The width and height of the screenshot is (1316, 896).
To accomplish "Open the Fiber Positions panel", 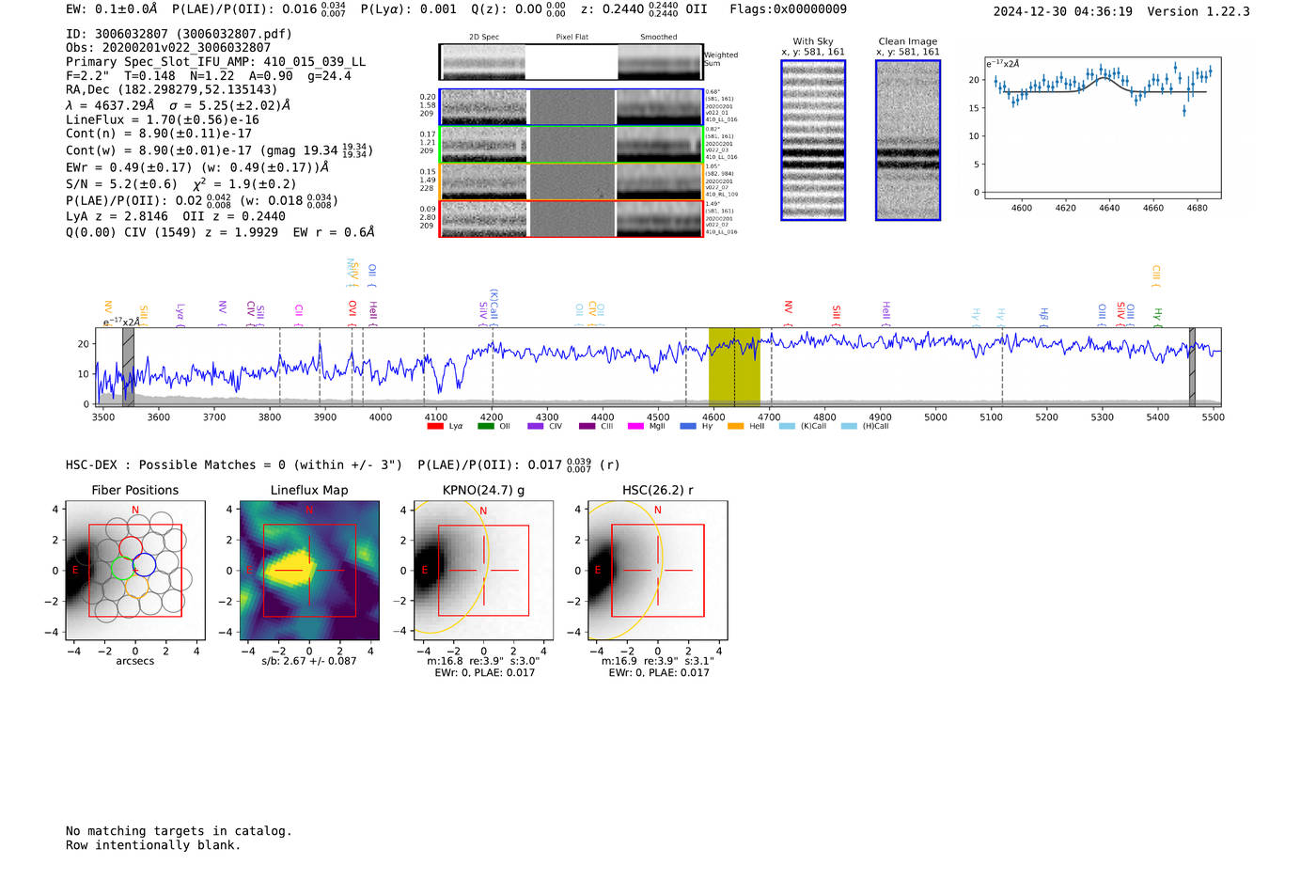I will pos(135,571).
